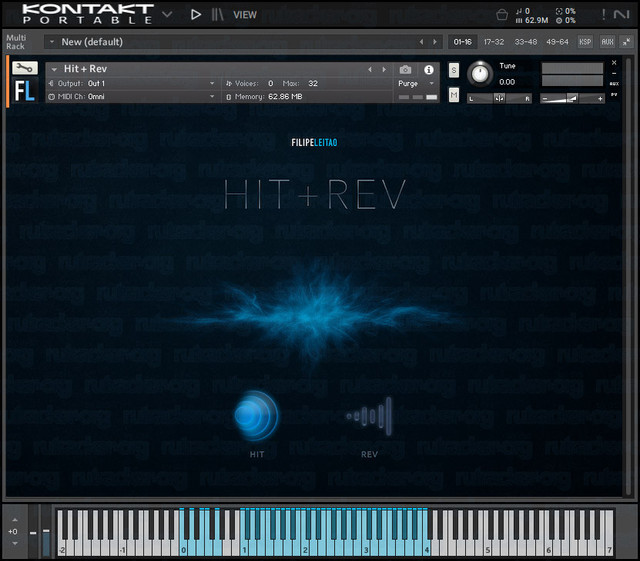Toggle the KSP multi script button
Image resolution: width=640 pixels, height=561 pixels.
(x=585, y=42)
